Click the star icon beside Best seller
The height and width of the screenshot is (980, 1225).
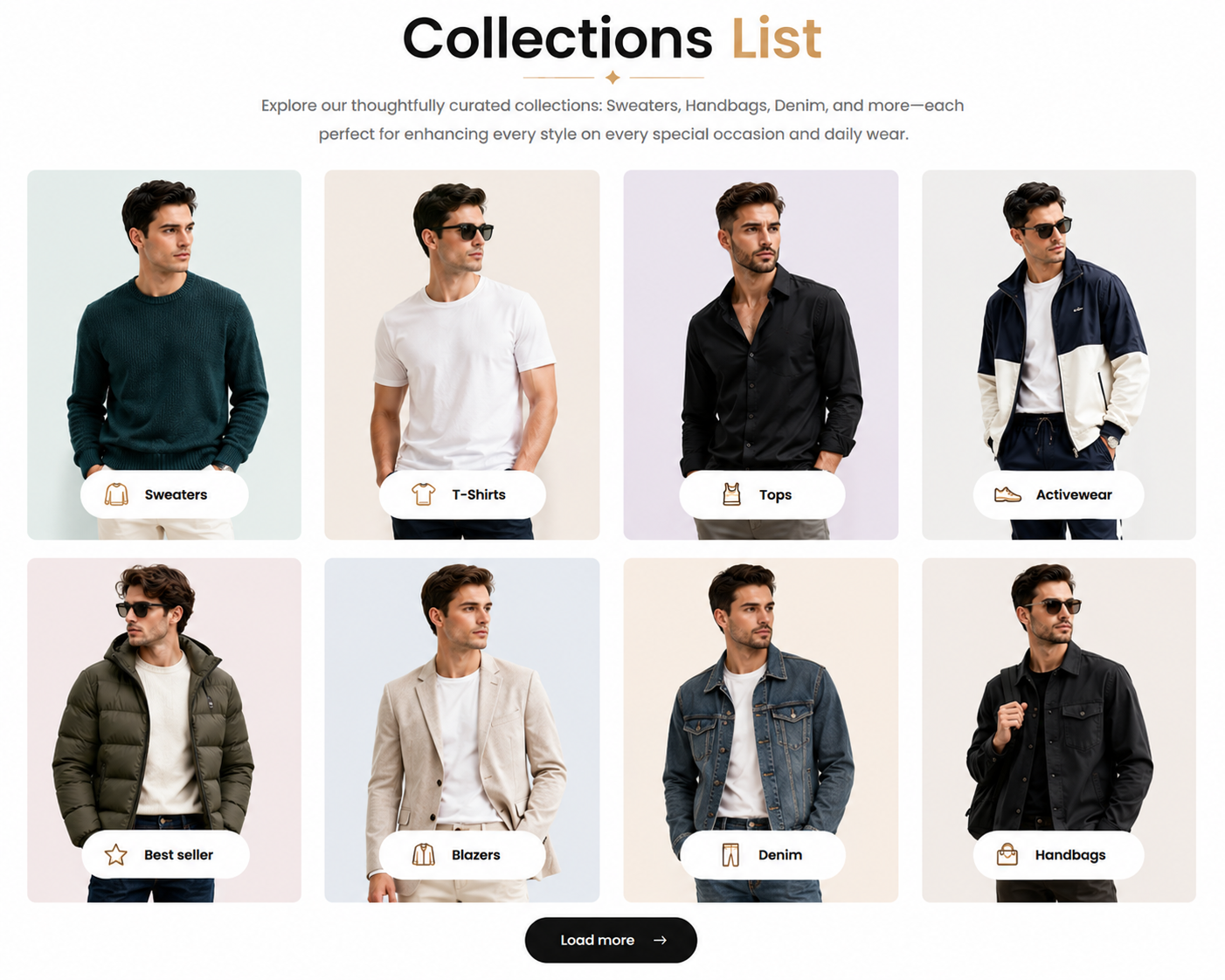116,855
